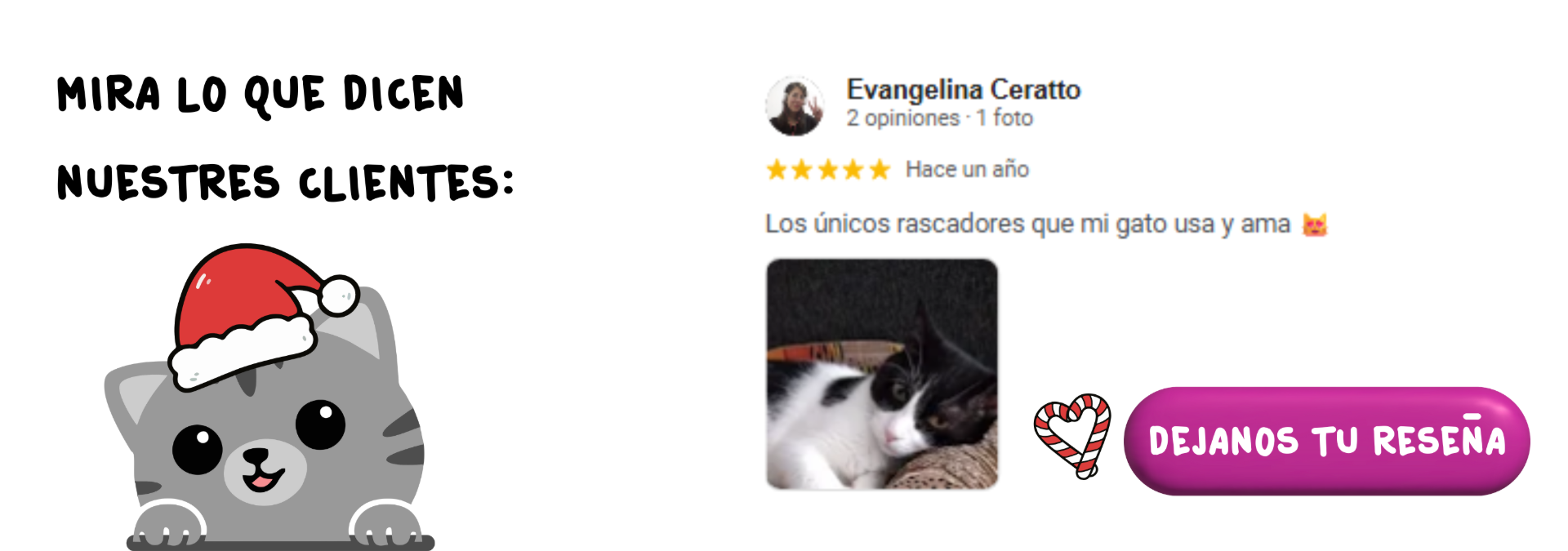Image resolution: width=1568 pixels, height=551 pixels.
Task: Open the black and white cat photo
Action: [x=882, y=374]
